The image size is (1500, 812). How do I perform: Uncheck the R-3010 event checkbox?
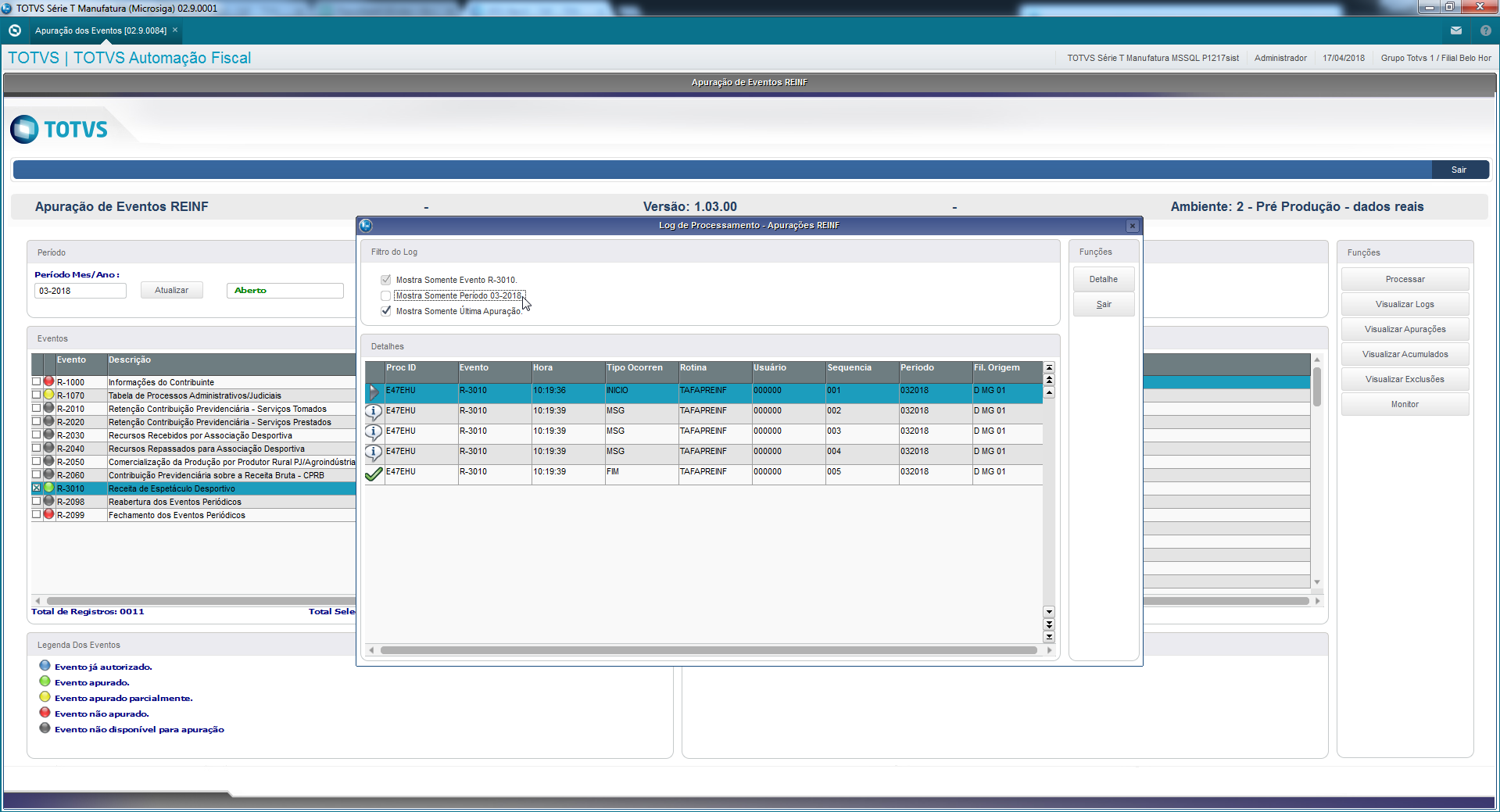36,488
